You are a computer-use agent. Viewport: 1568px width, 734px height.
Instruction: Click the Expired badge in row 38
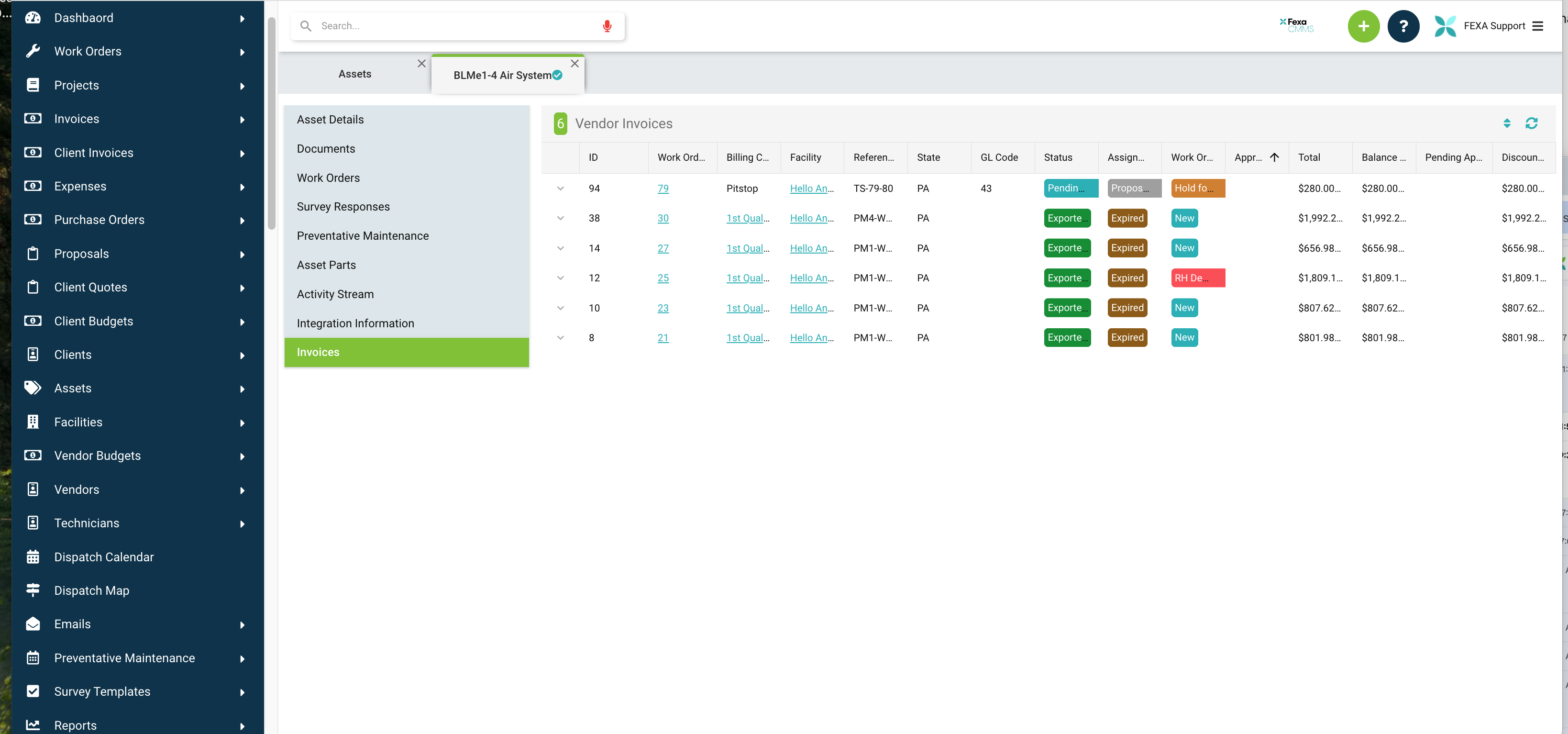click(x=1126, y=218)
